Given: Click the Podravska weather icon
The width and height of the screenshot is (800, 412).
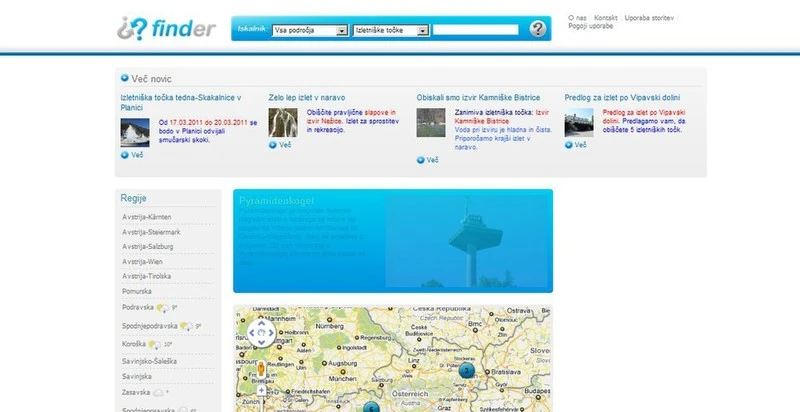Looking at the screenshot, I should 163,308.
